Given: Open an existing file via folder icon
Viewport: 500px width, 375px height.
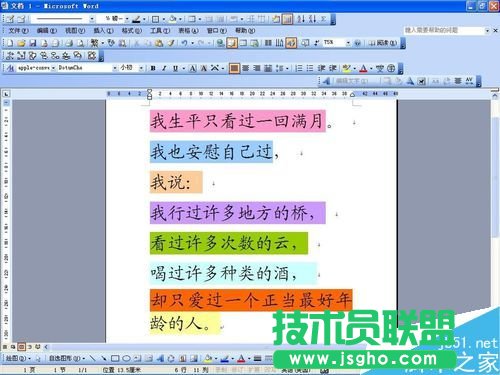Looking at the screenshot, I should (x=21, y=43).
